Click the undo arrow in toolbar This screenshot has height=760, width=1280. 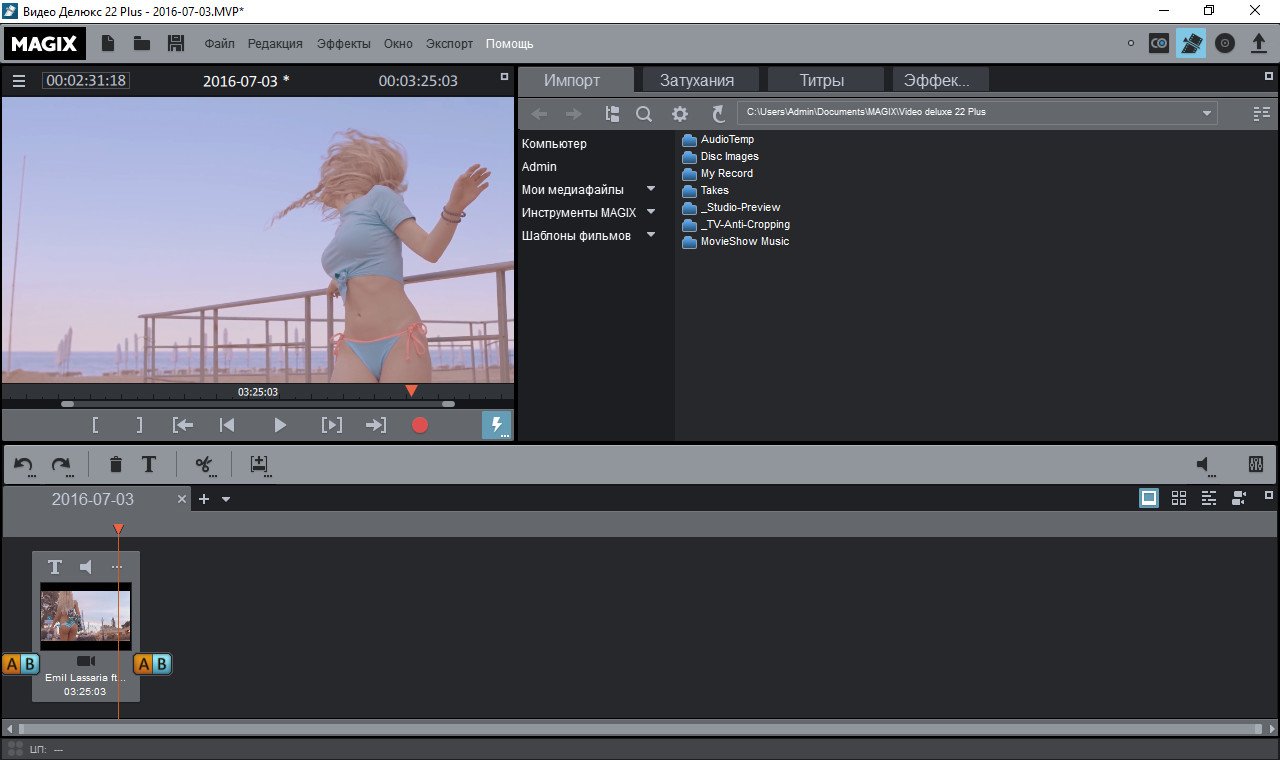[x=23, y=464]
